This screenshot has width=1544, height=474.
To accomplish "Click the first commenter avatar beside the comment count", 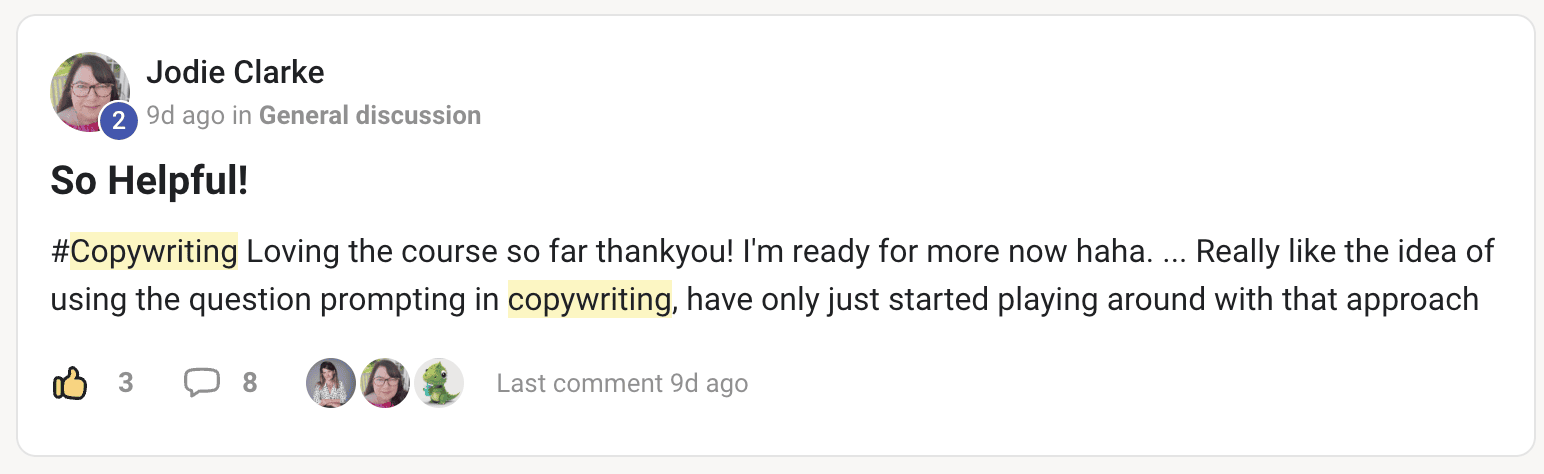I will [331, 383].
